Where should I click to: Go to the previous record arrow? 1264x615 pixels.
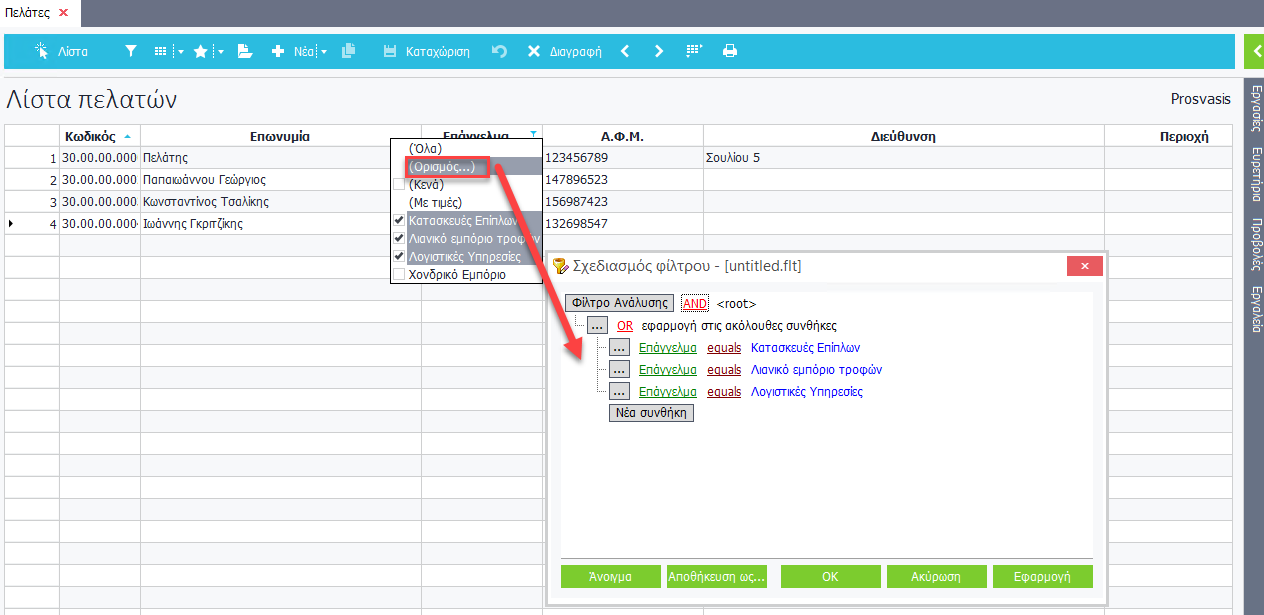[625, 51]
